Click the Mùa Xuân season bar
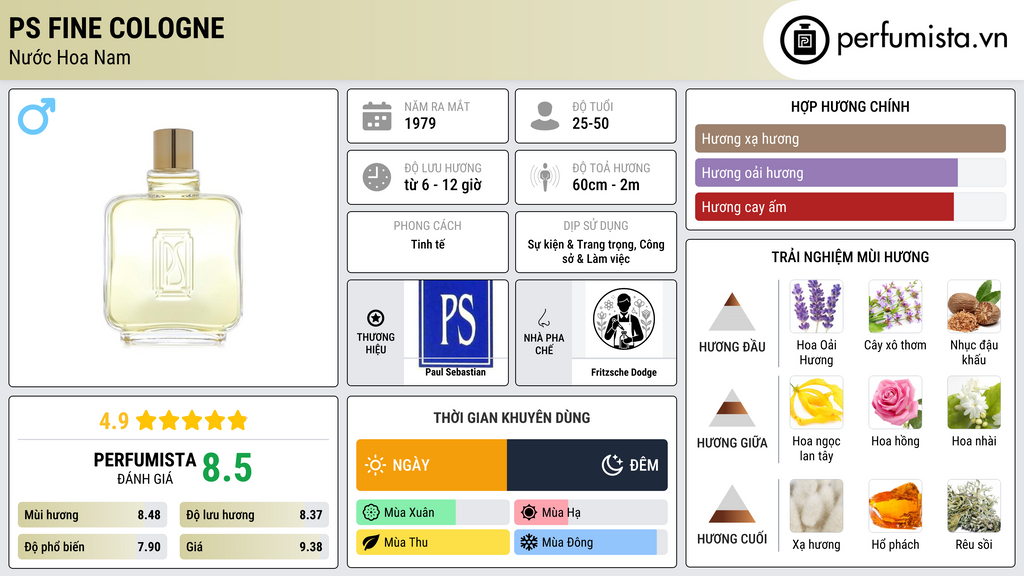 (433, 513)
